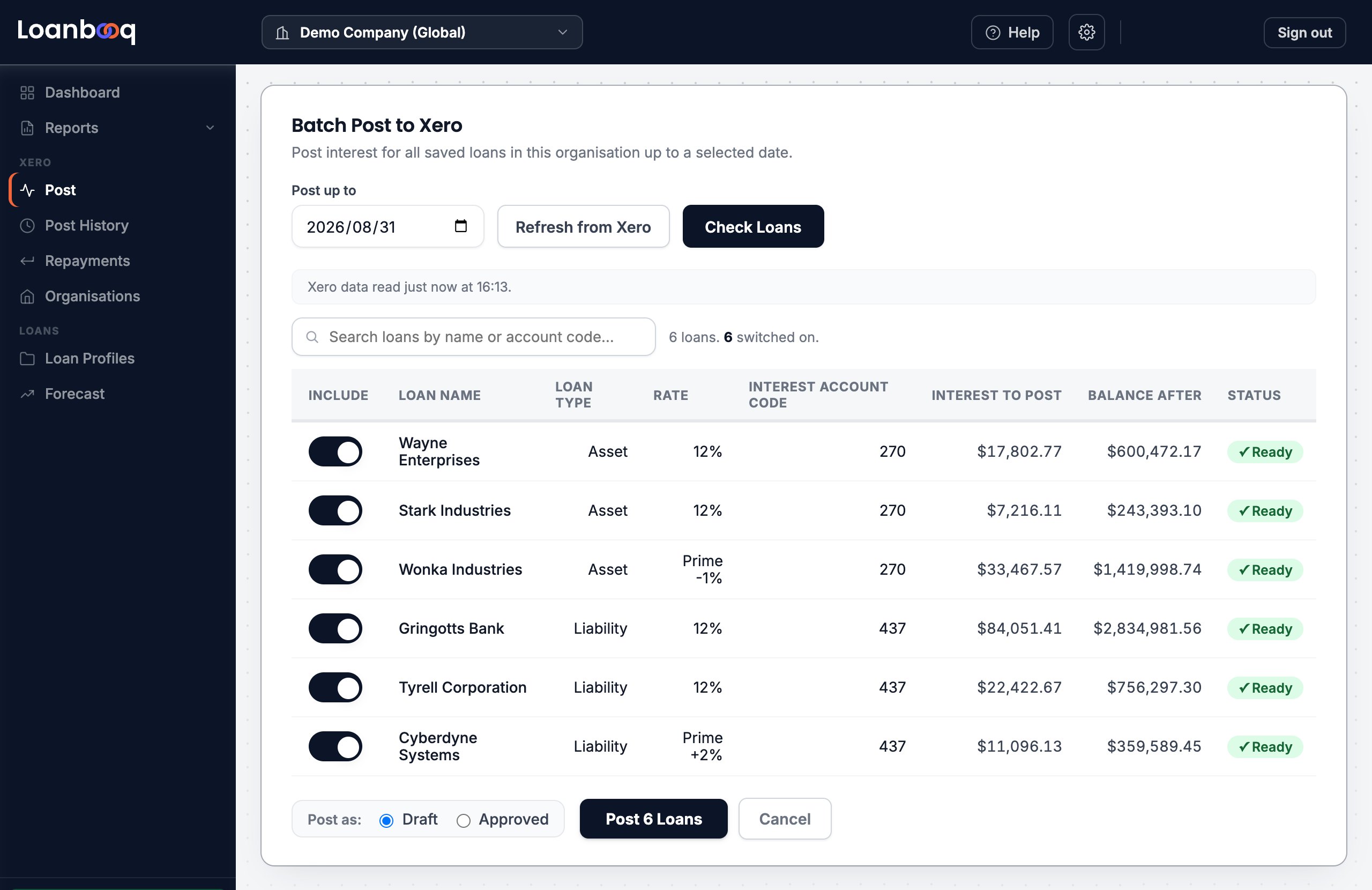Image resolution: width=1372 pixels, height=890 pixels.
Task: Click the Loanbooq logo
Action: 76,31
